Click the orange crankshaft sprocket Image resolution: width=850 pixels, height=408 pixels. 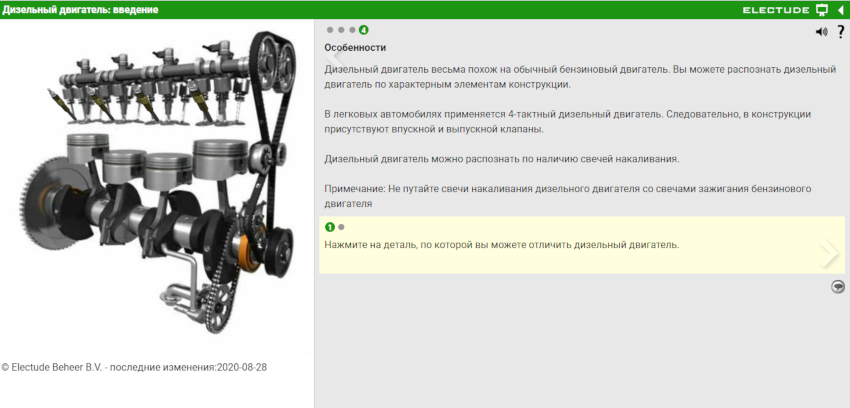coord(245,252)
